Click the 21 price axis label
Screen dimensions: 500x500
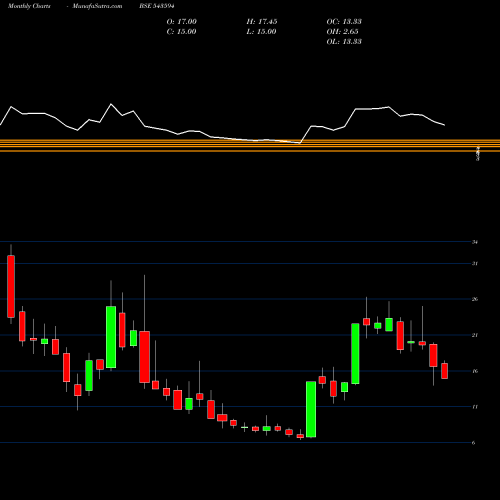(x=475, y=335)
